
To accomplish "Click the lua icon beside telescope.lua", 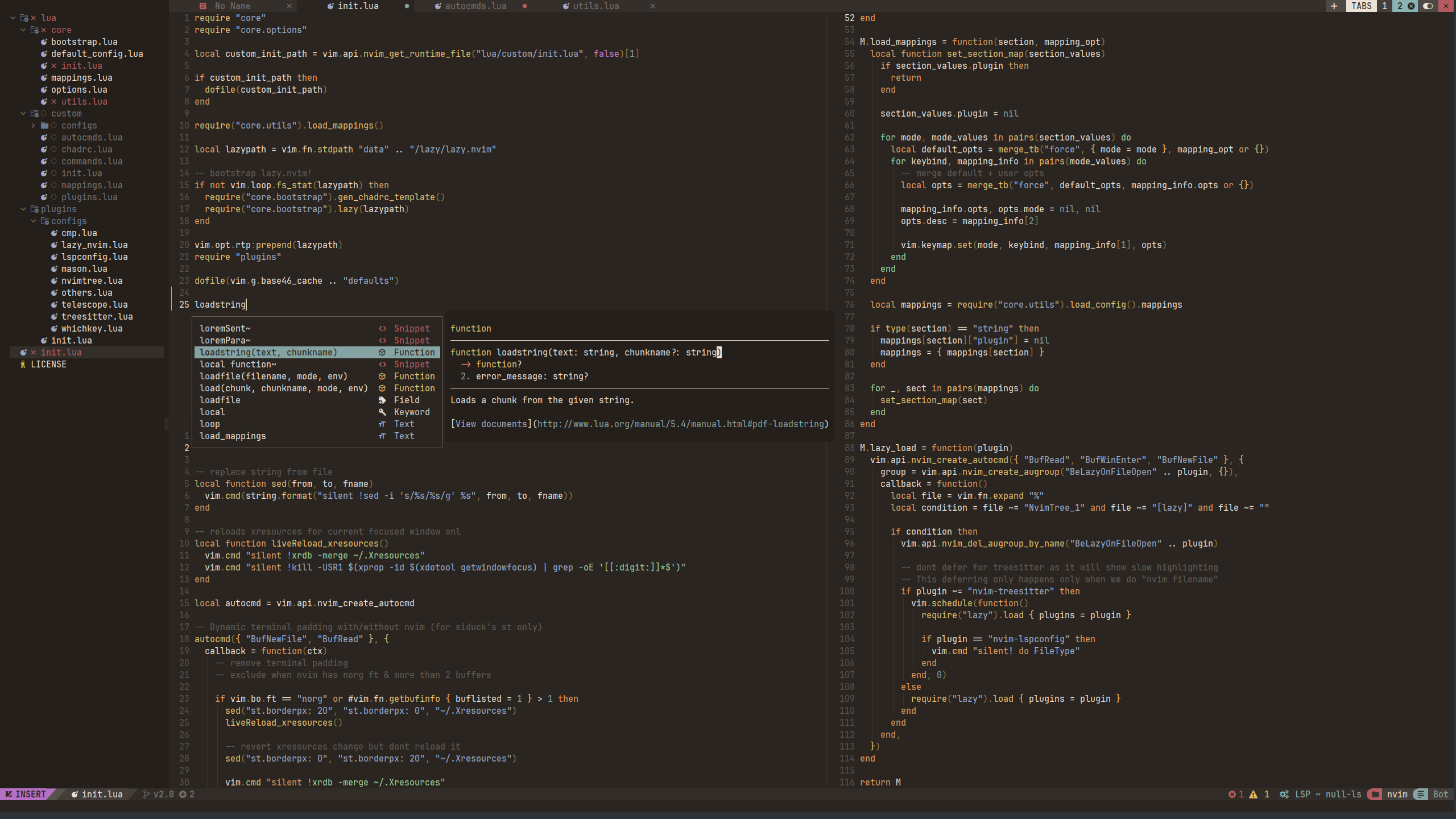I will (54, 304).
